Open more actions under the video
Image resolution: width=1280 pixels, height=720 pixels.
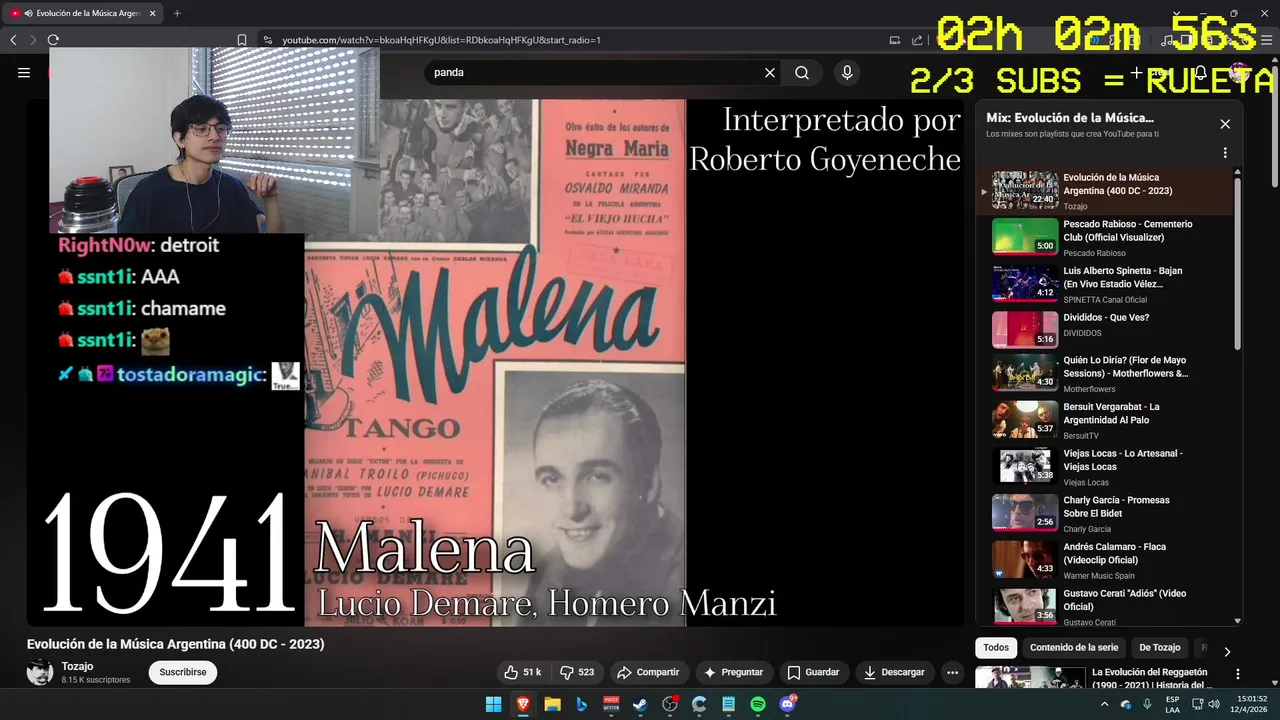(x=952, y=672)
